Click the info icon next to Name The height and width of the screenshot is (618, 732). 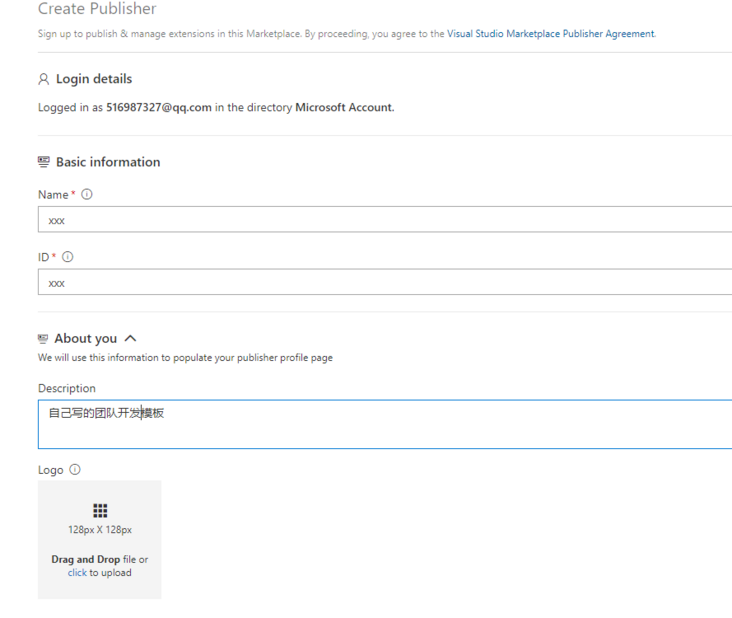tap(87, 195)
